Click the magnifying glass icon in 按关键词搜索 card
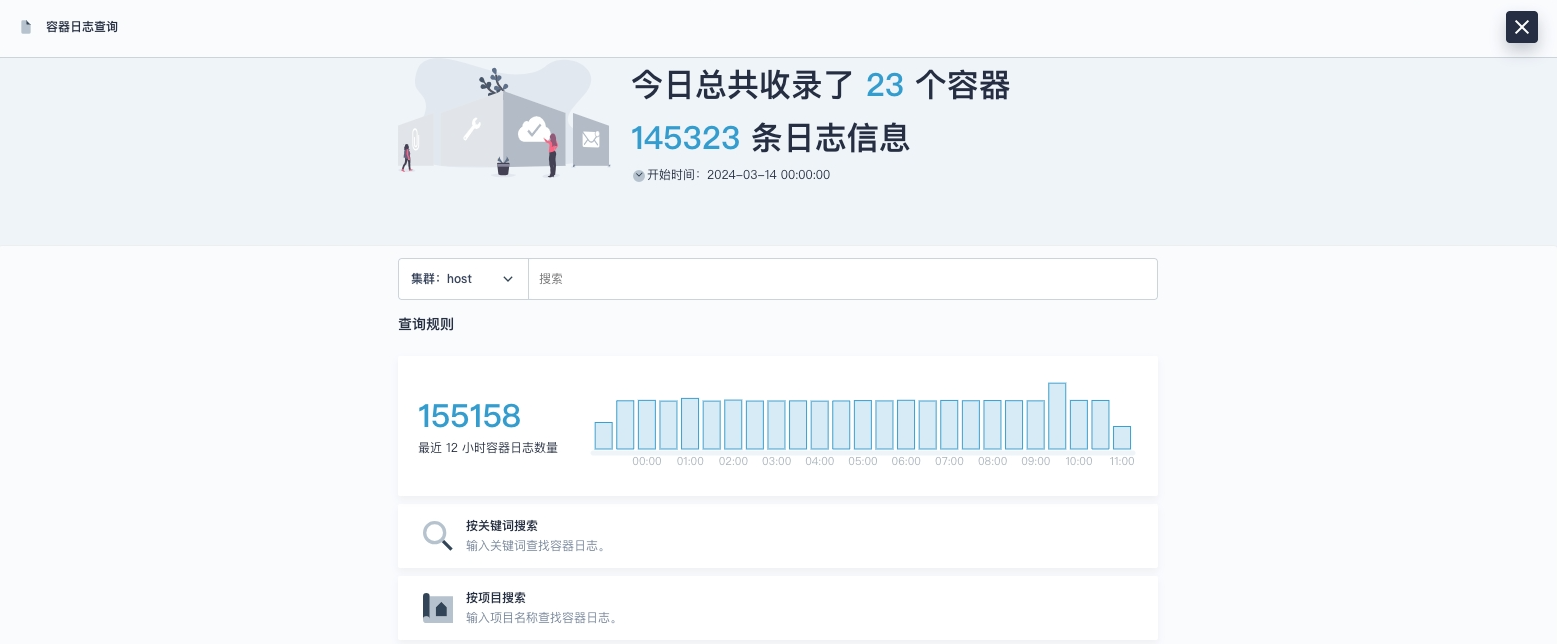The height and width of the screenshot is (644, 1557). click(x=438, y=535)
